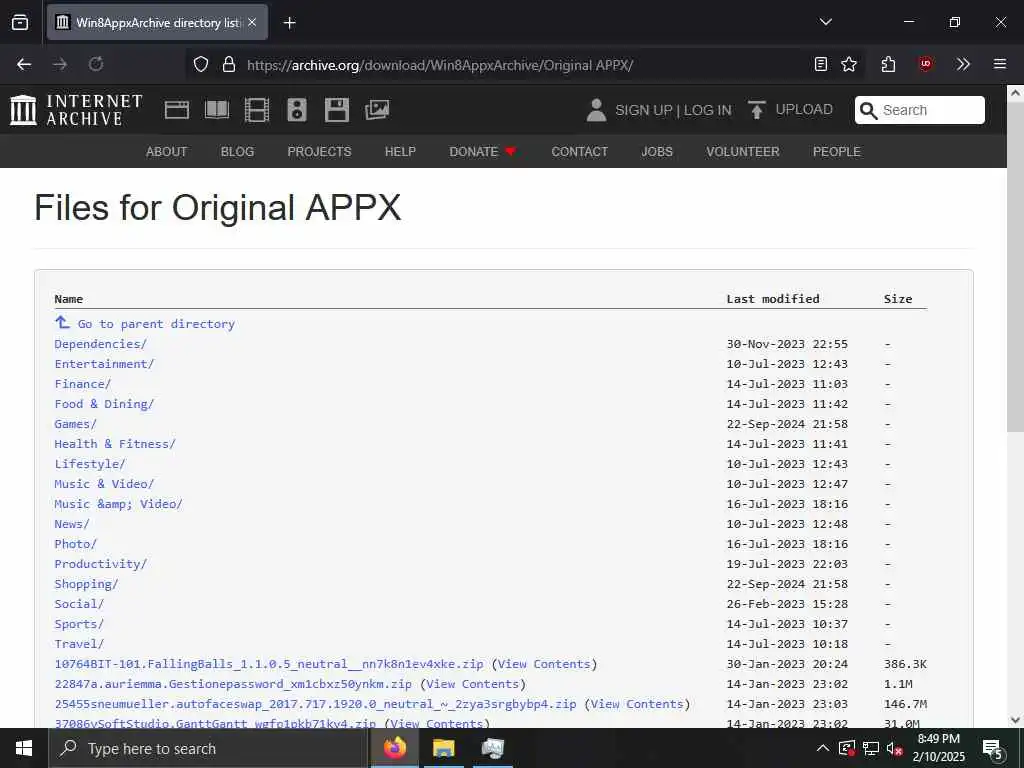Open the Music &amp; Video/ folder

point(119,504)
